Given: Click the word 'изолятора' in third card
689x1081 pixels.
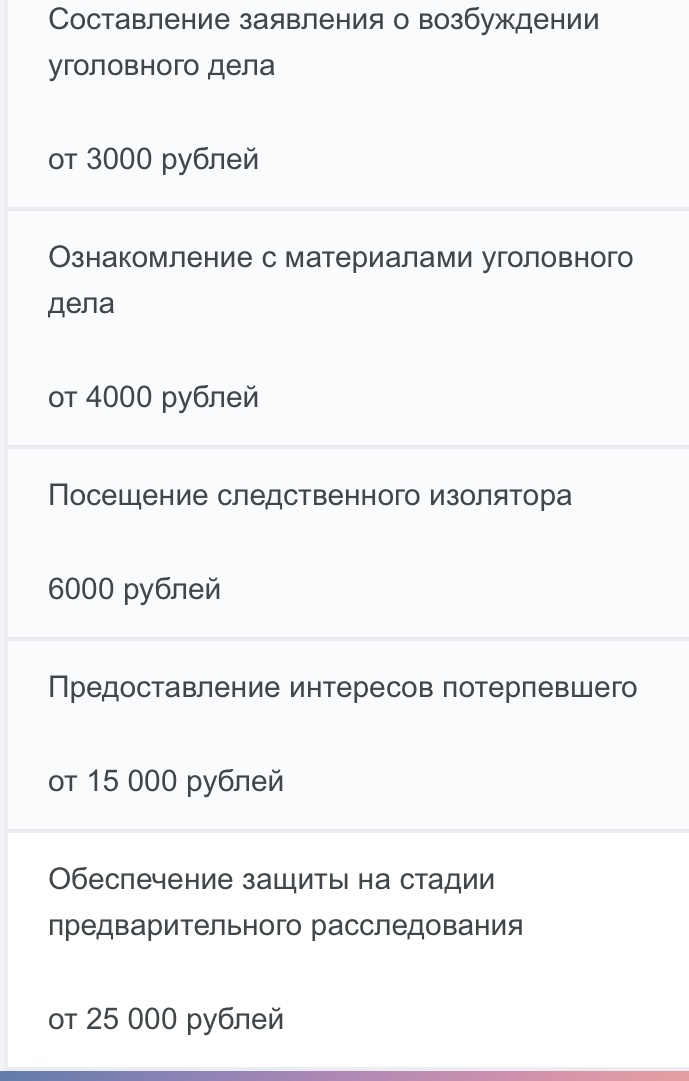Looking at the screenshot, I should pos(500,495).
